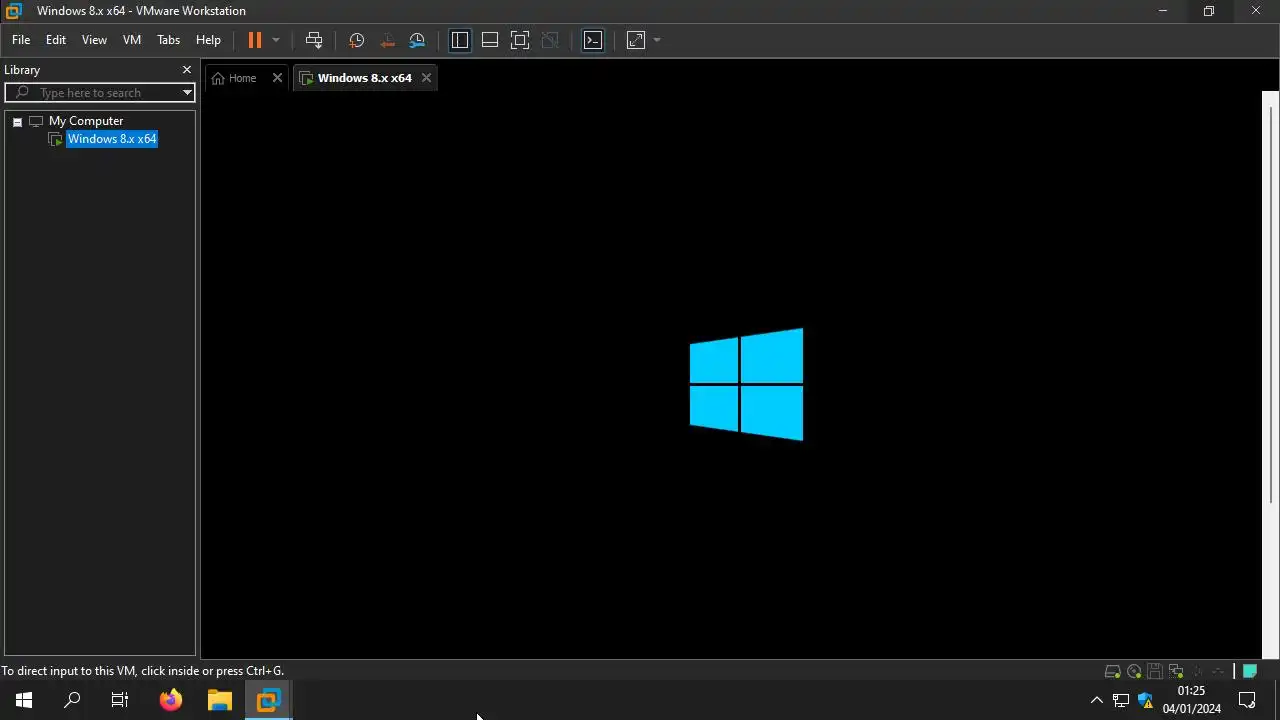Viewport: 1280px width, 720px height.
Task: Open the library search dropdown arrow
Action: click(187, 93)
